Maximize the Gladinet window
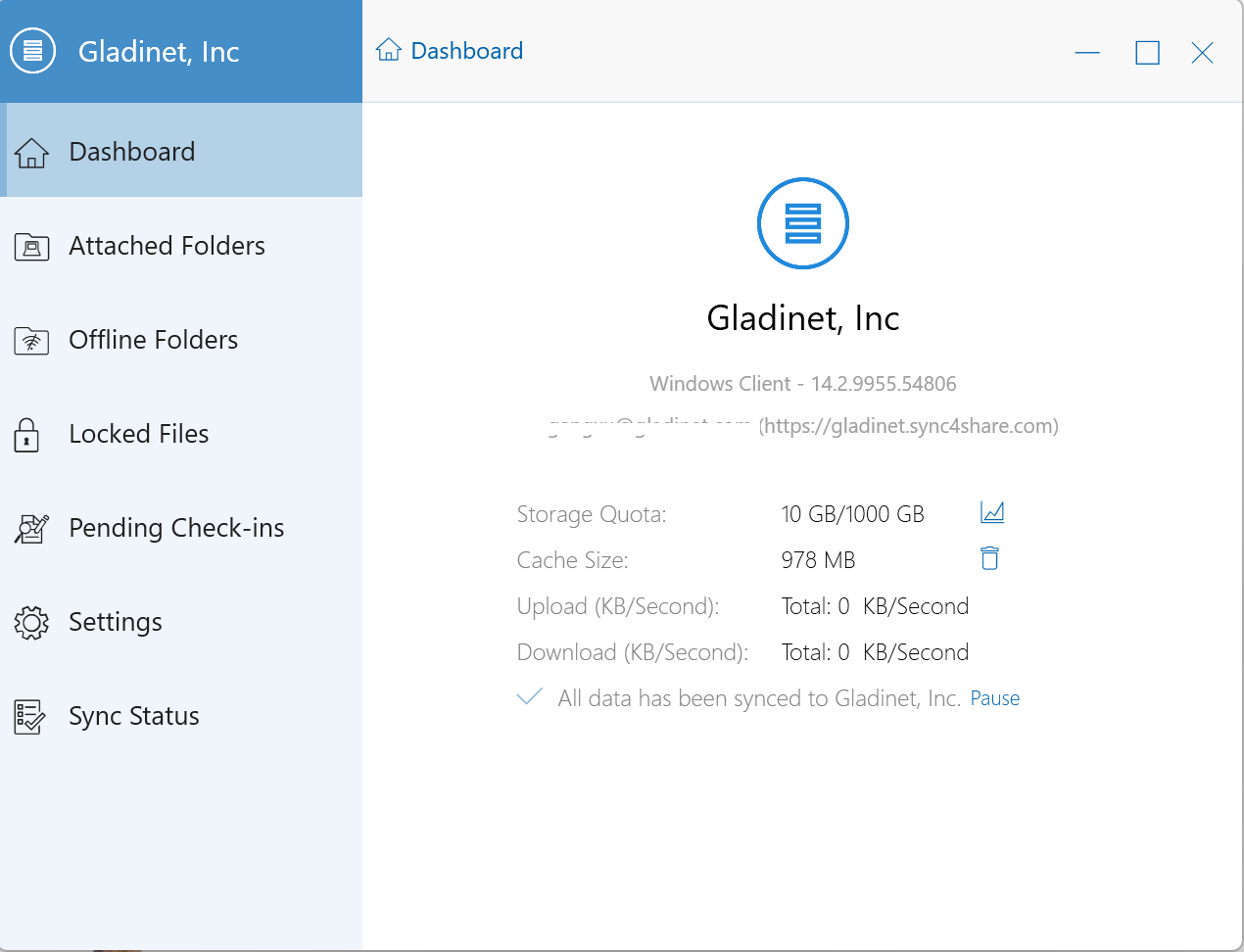Viewport: 1244px width, 952px height. pos(1147,52)
